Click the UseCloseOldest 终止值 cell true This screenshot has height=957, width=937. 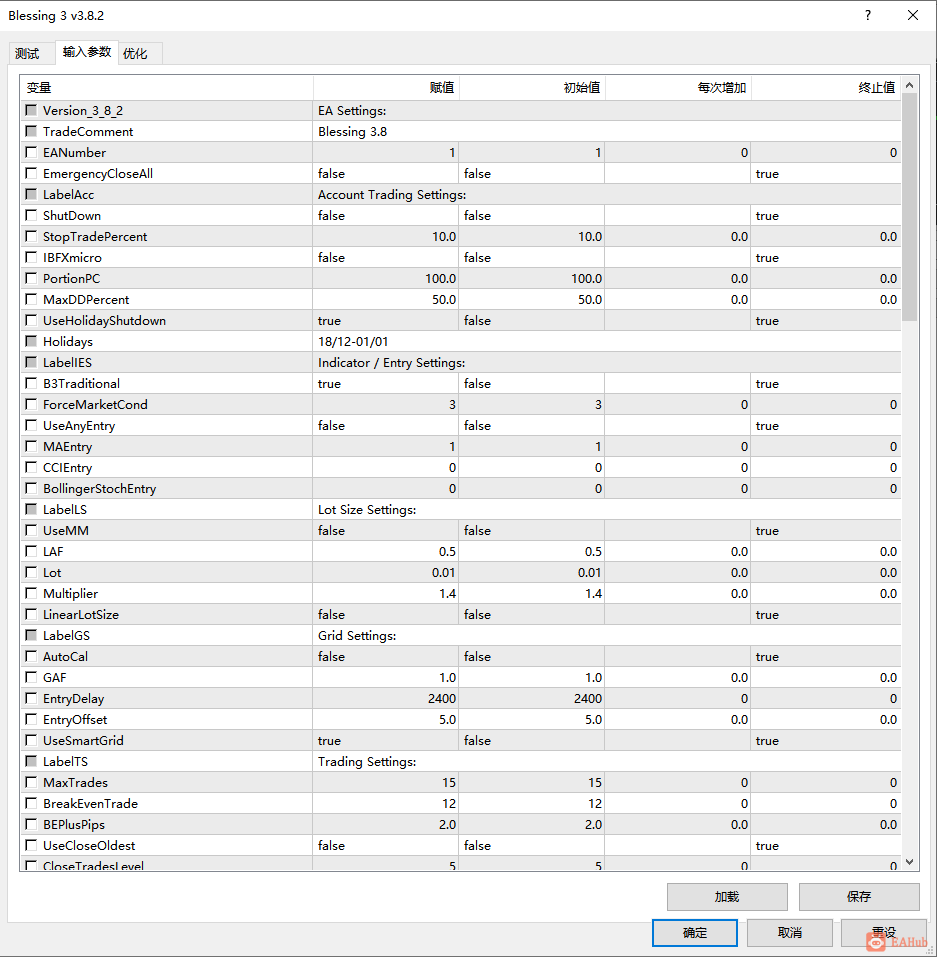[x=826, y=846]
